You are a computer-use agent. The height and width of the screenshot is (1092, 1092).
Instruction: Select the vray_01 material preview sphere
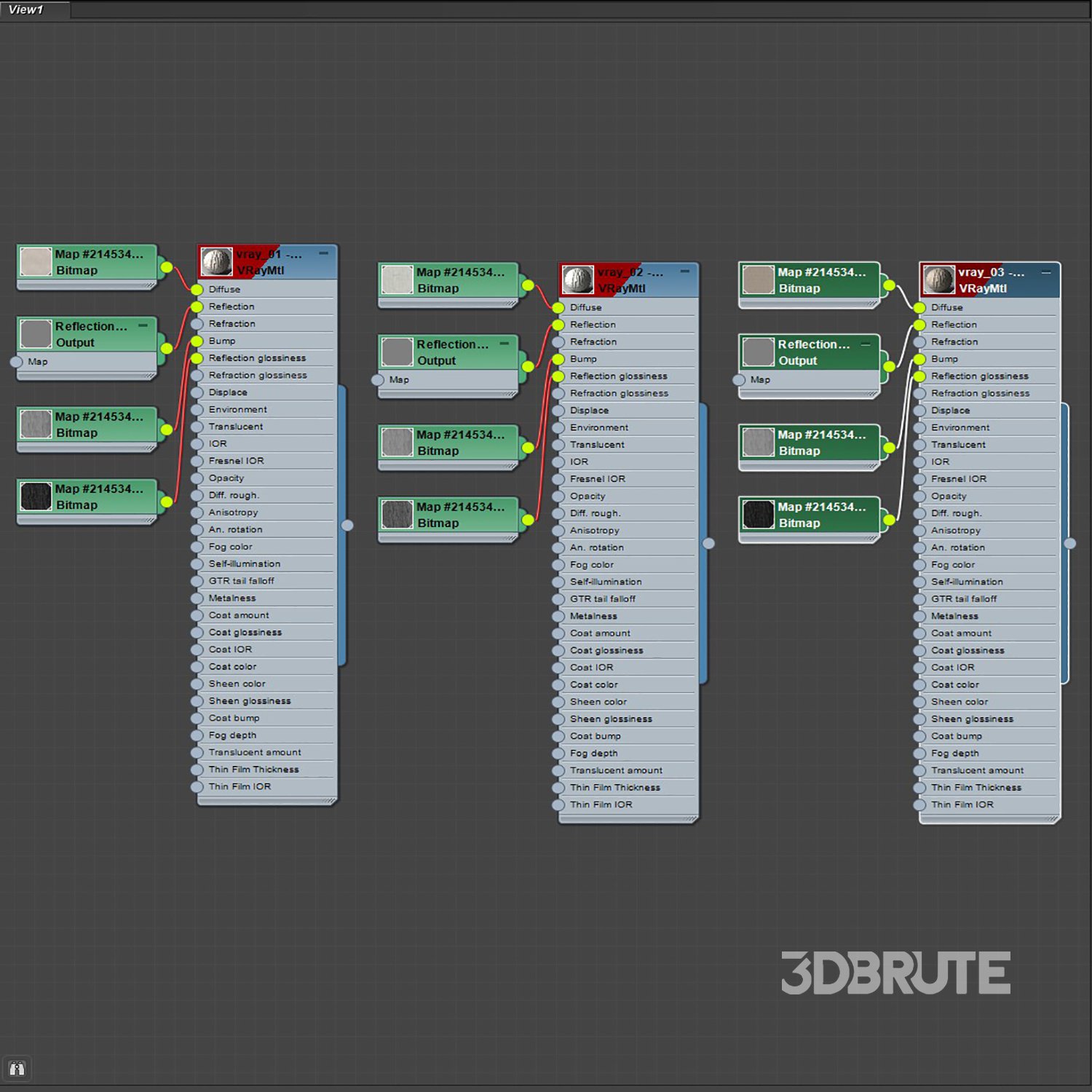[x=216, y=261]
